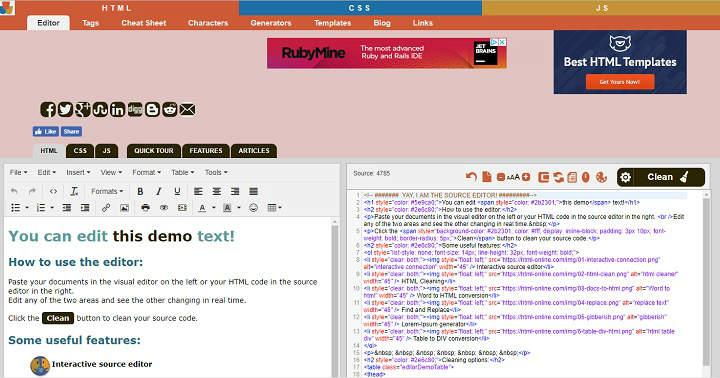
Task: Click the compress layout icon in source toolbar
Action: click(x=544, y=177)
